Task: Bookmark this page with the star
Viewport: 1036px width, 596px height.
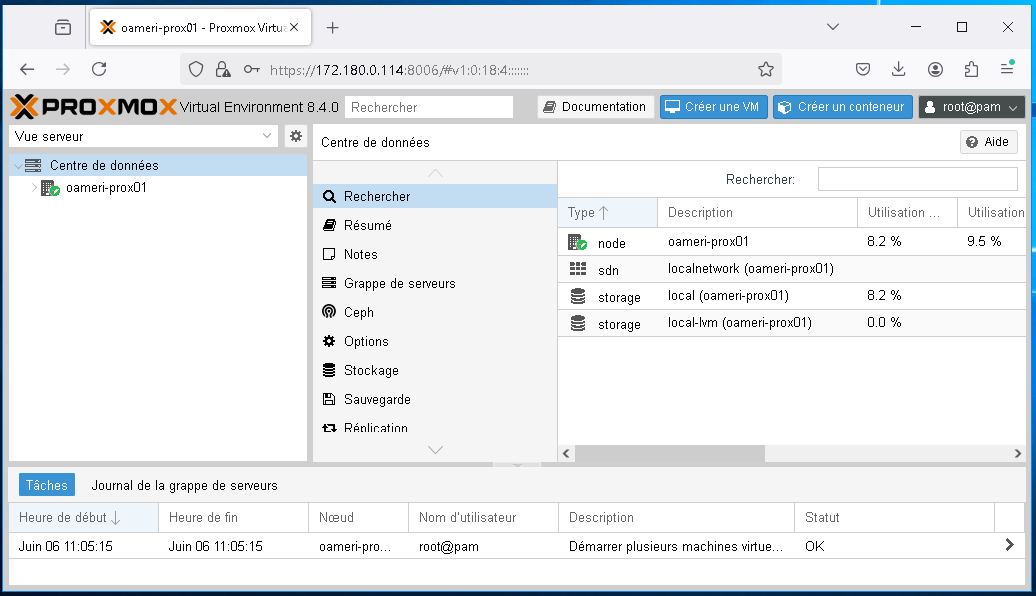Action: (766, 69)
